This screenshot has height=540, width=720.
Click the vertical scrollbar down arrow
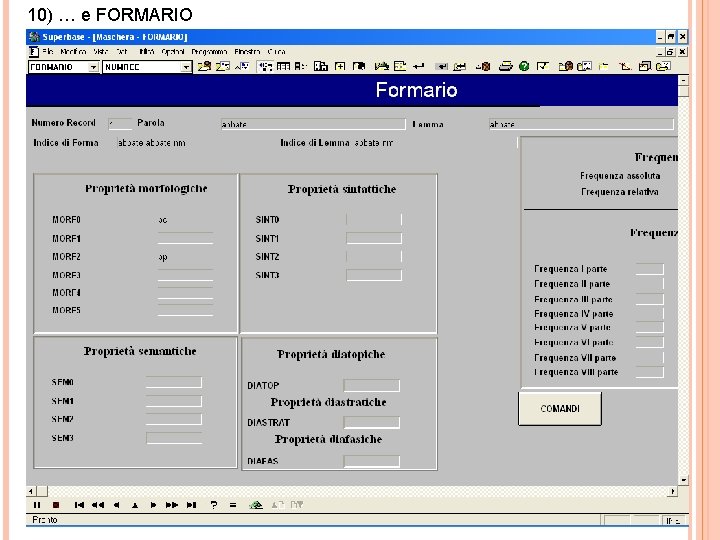click(683, 480)
